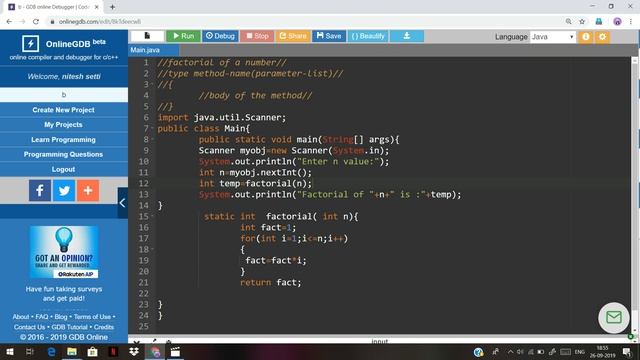640x360 pixels.
Task: Share on Facebook icon
Action: pos(40,191)
